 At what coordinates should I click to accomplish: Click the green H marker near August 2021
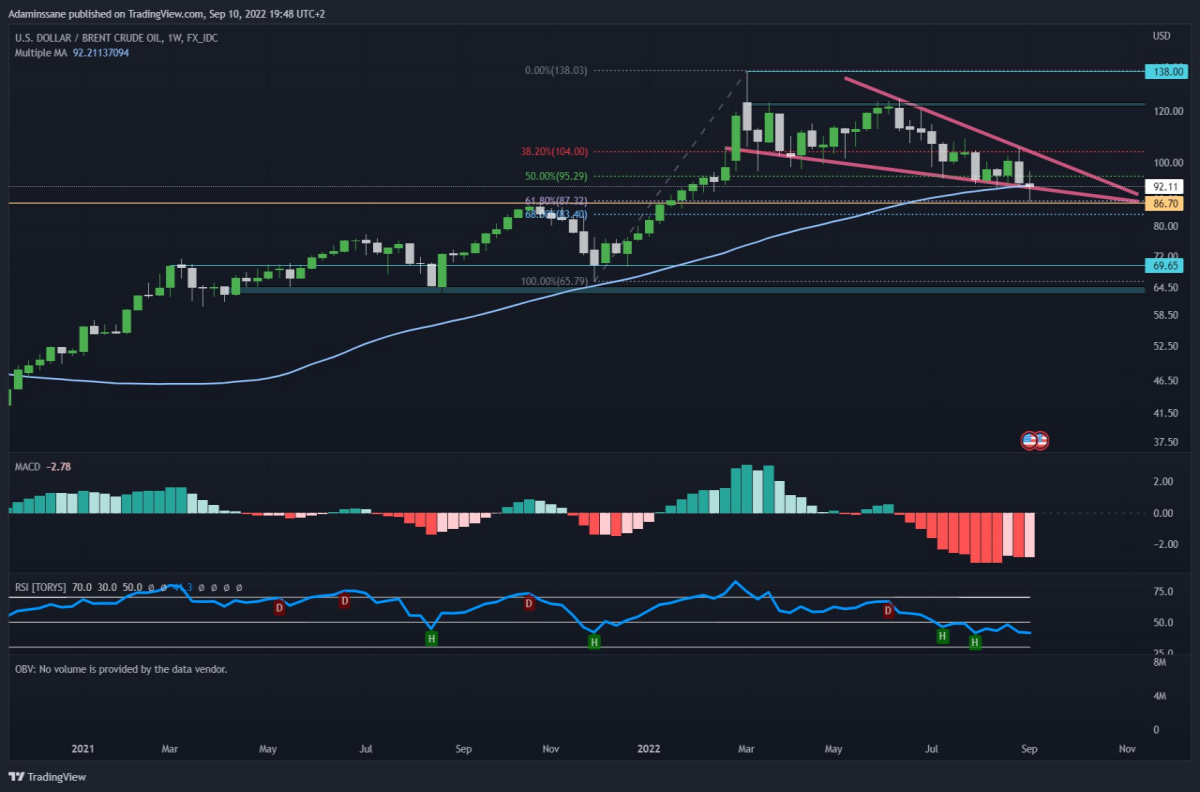(431, 638)
